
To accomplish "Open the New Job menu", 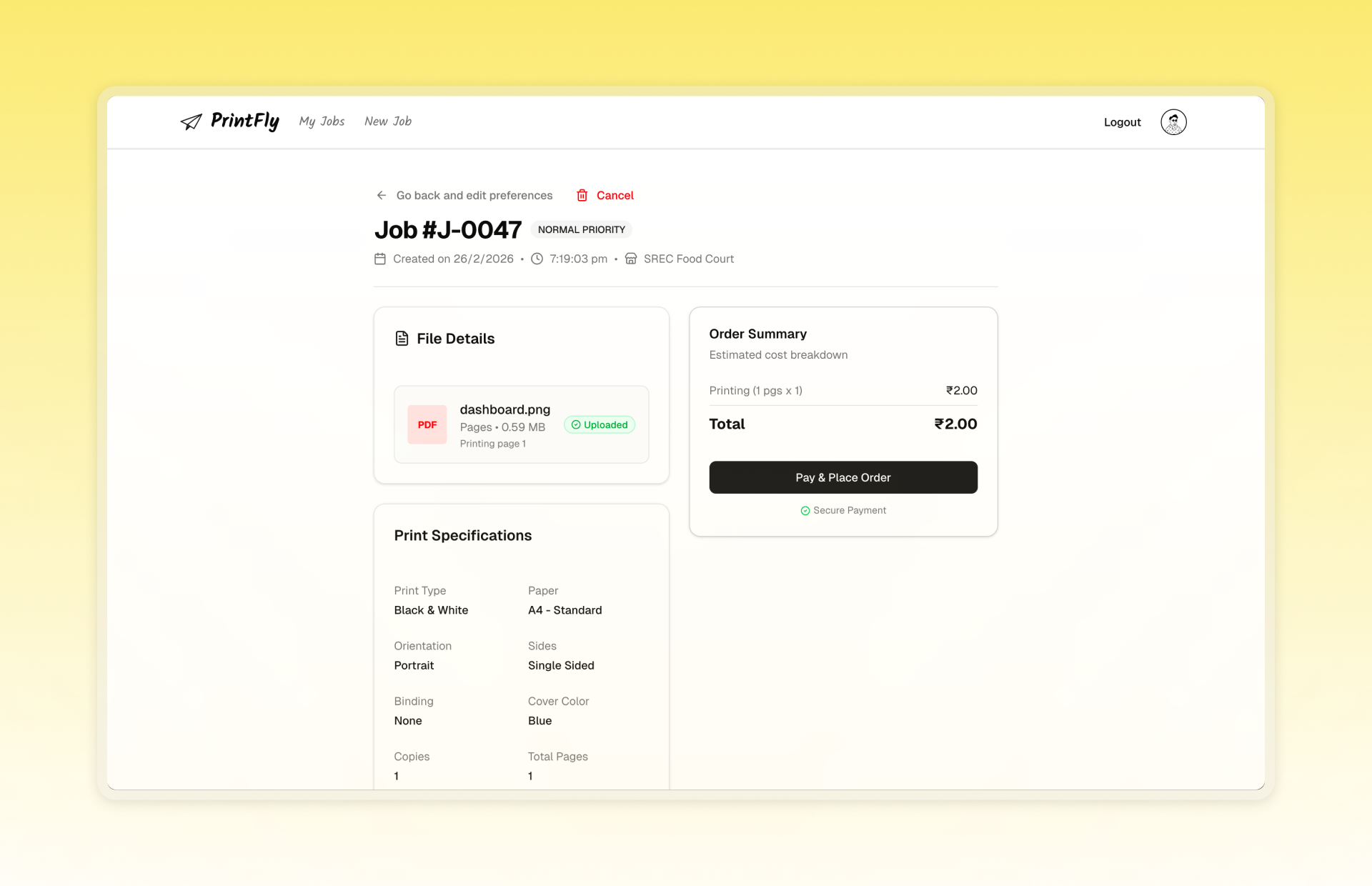I will (388, 121).
